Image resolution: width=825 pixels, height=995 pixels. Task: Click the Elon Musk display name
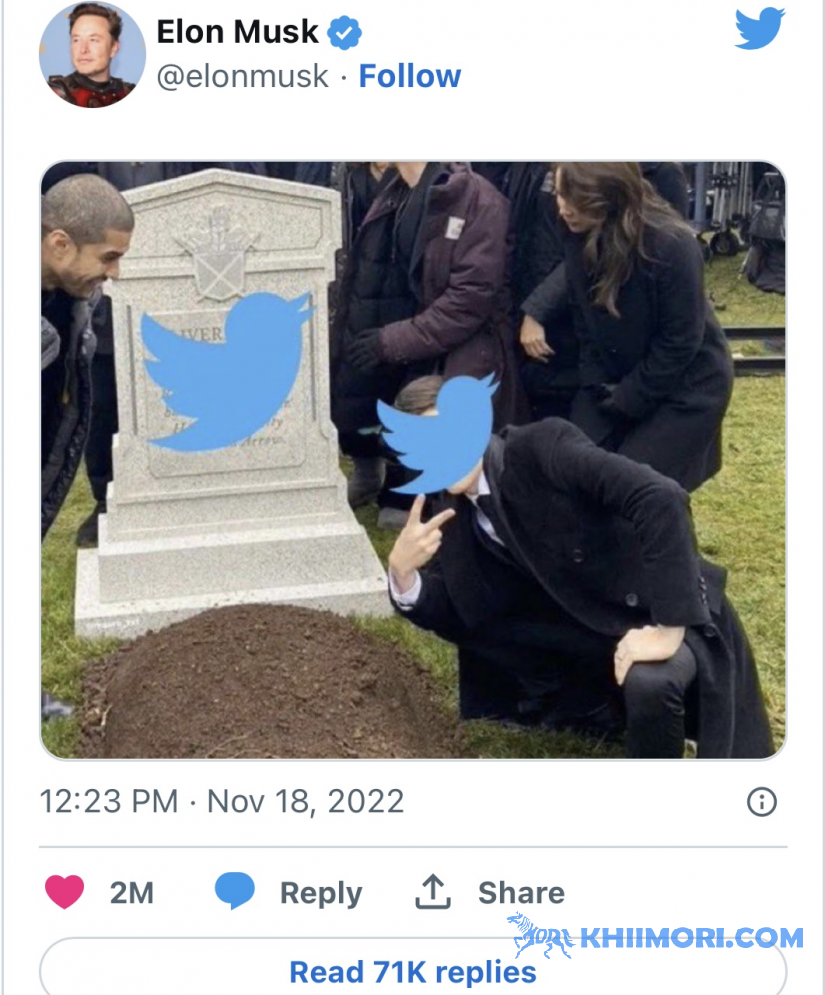(237, 32)
